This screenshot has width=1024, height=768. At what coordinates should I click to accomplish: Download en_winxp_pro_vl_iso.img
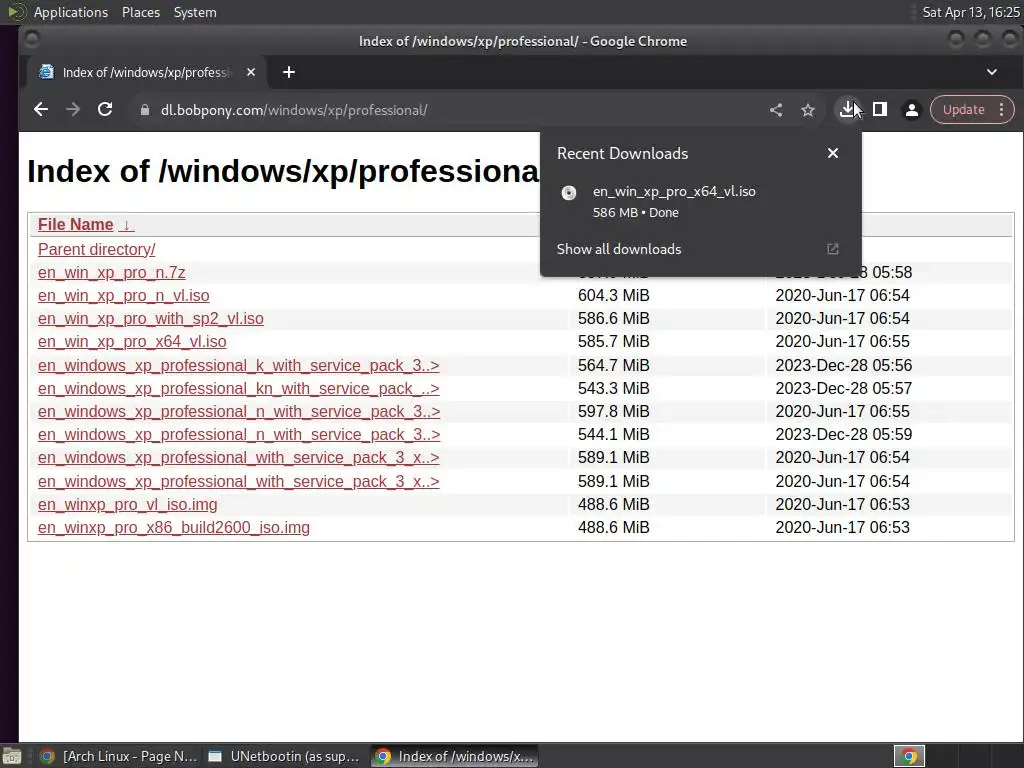(127, 505)
